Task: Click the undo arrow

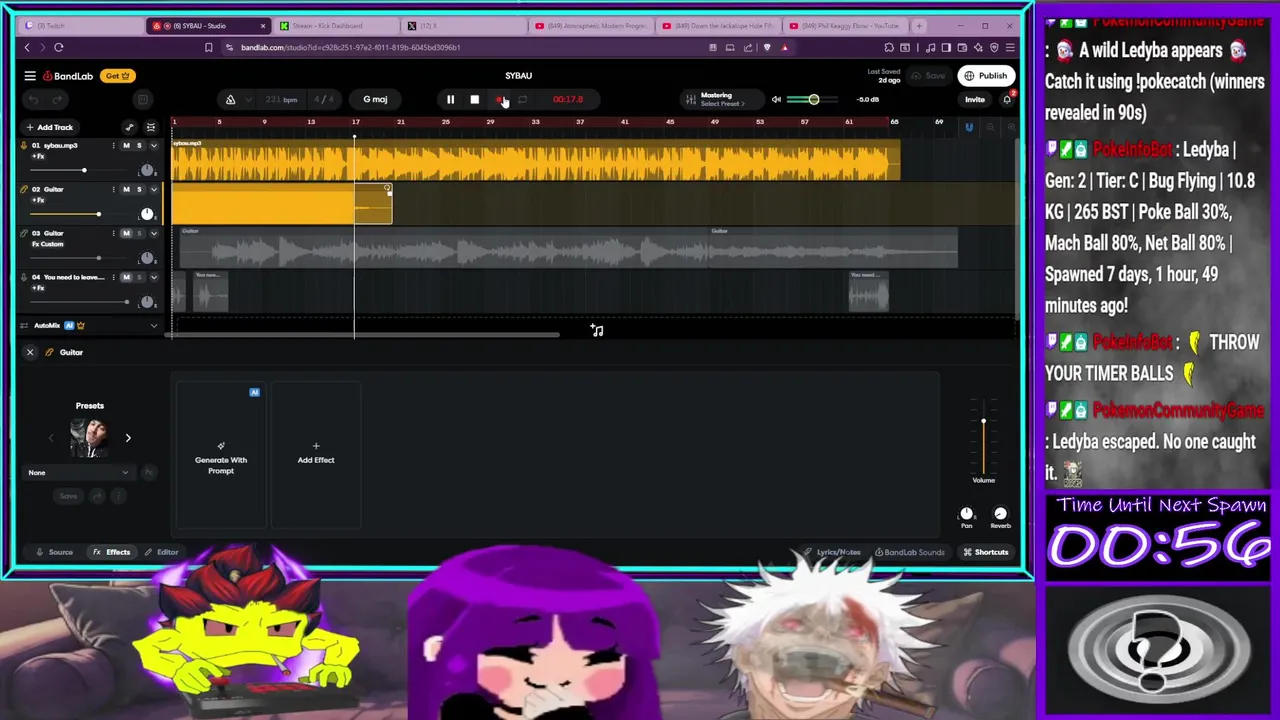Action: click(33, 99)
